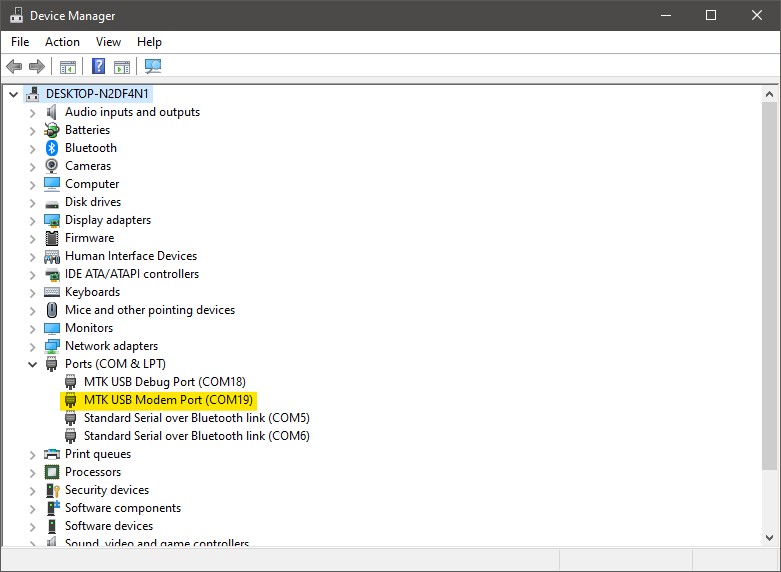Click the blue Help question-mark icon
Screen dimensions: 781x572
click(99, 66)
